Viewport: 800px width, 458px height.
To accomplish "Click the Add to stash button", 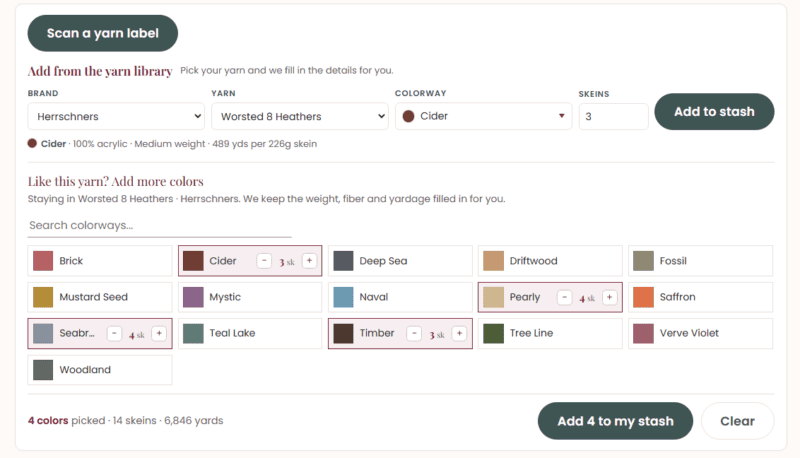I will pos(714,112).
